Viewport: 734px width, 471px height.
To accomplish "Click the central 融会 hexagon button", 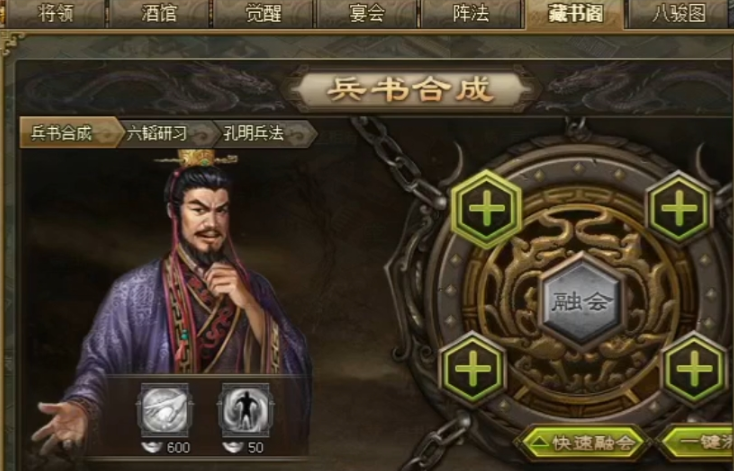I will (582, 302).
